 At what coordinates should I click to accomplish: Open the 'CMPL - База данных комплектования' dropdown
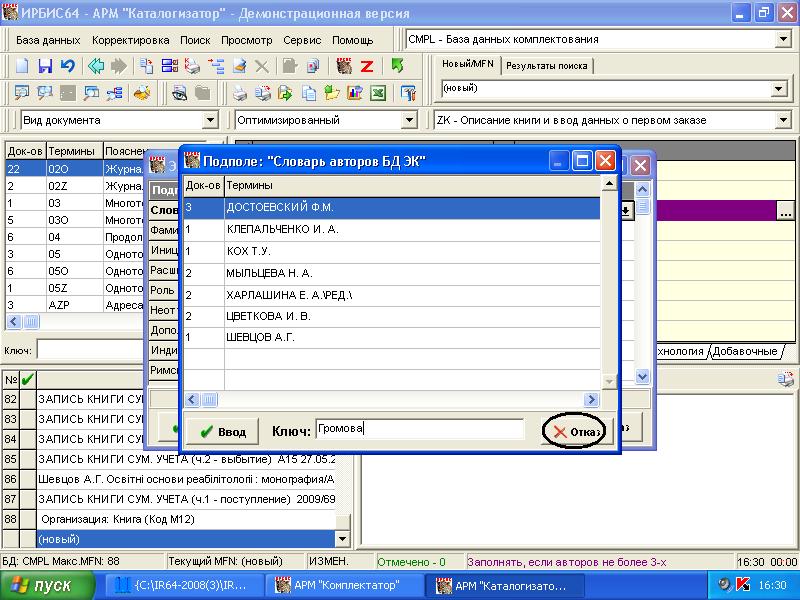pyautogui.click(x=782, y=40)
